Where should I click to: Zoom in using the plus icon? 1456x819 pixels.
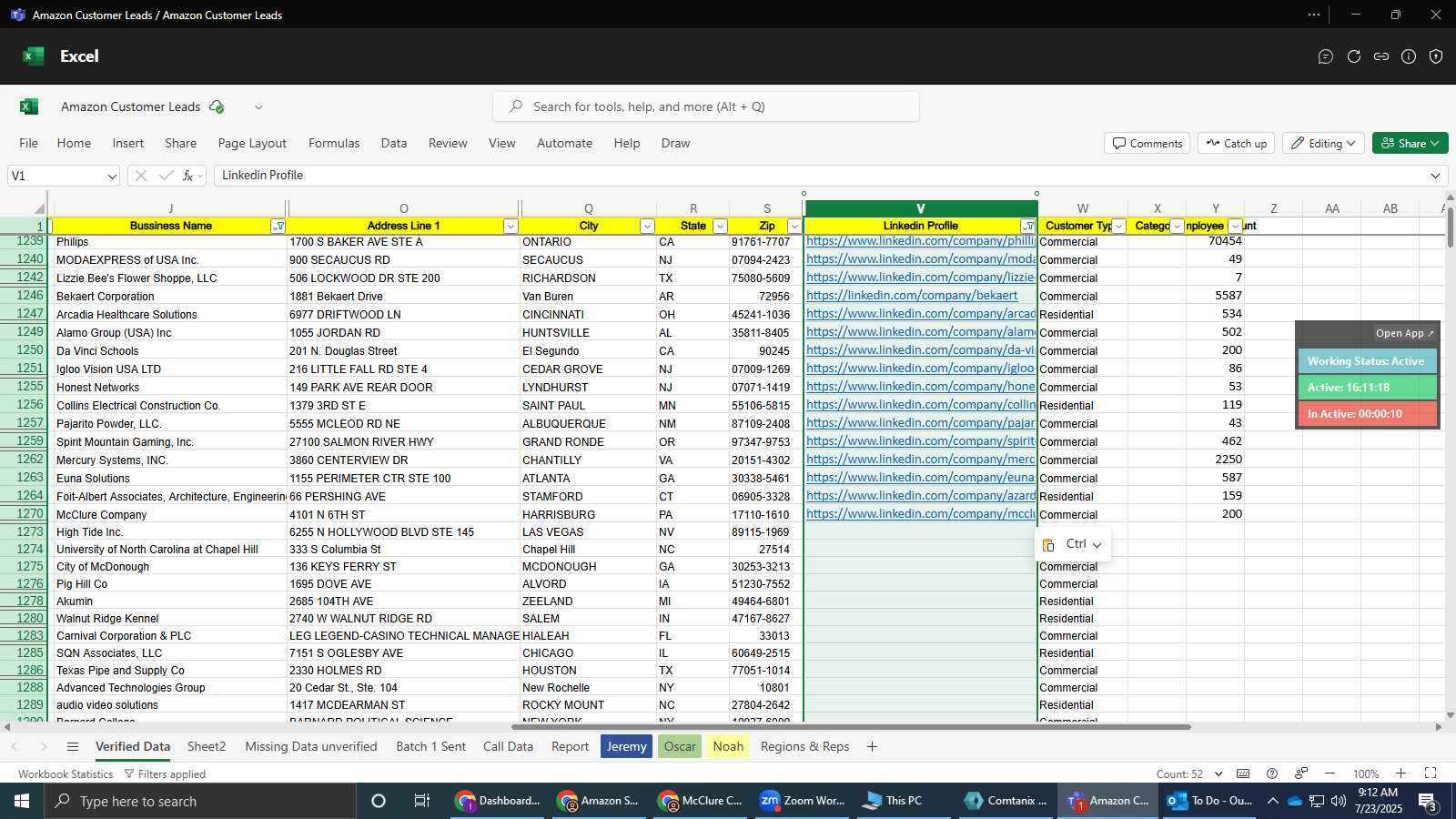[x=1401, y=773]
